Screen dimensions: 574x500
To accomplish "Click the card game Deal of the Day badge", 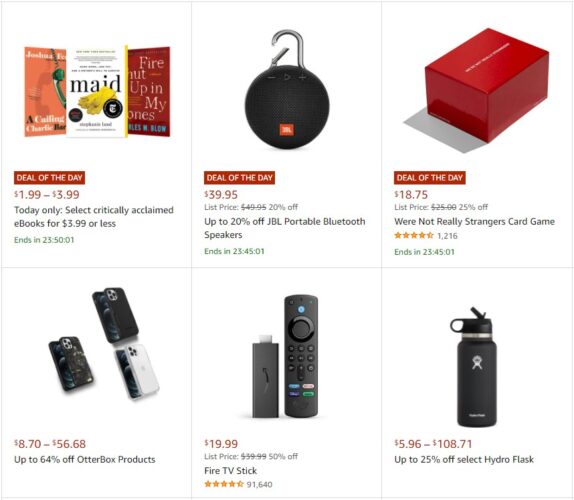I will 430,178.
